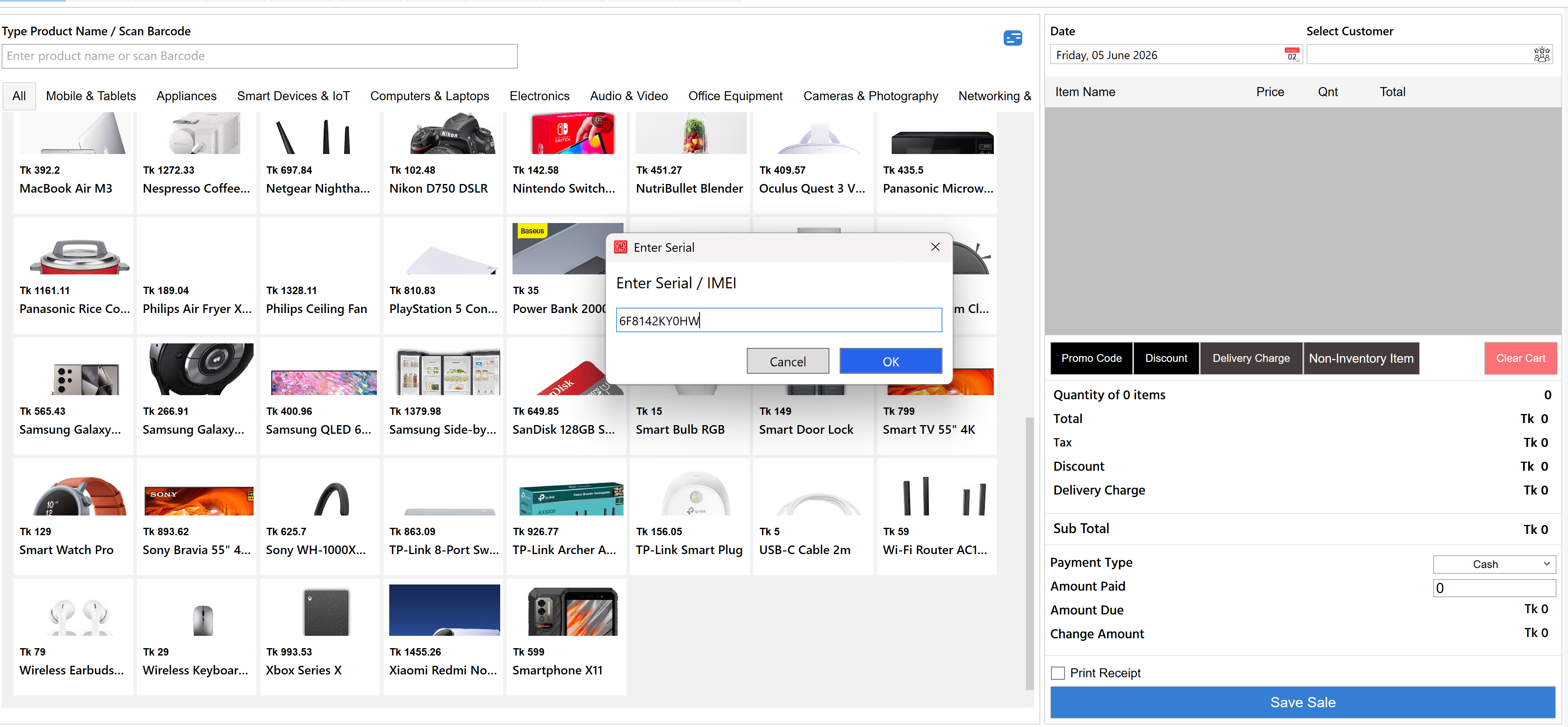This screenshot has height=727, width=1568.
Task: Pick the TP-Link Archer router product
Action: (567, 517)
